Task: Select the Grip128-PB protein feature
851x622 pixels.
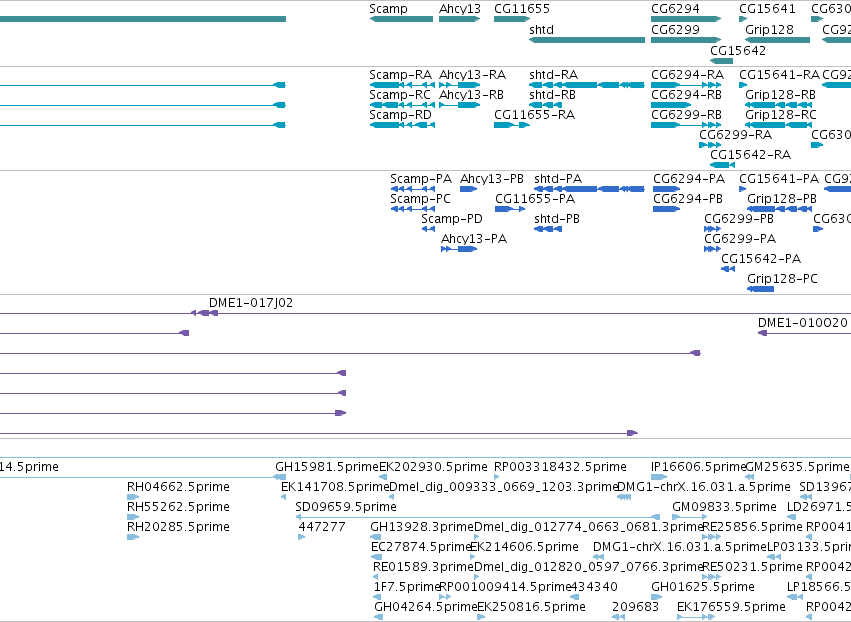Action: point(780,210)
